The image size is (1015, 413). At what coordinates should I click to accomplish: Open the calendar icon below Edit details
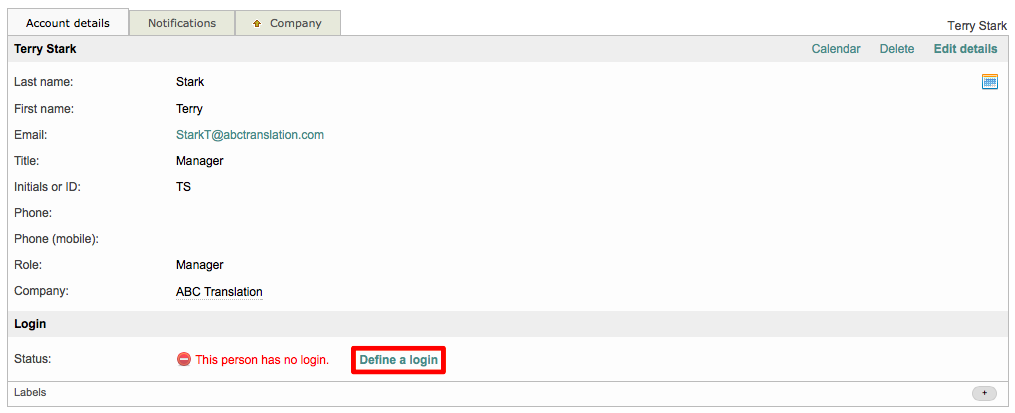(x=989, y=82)
